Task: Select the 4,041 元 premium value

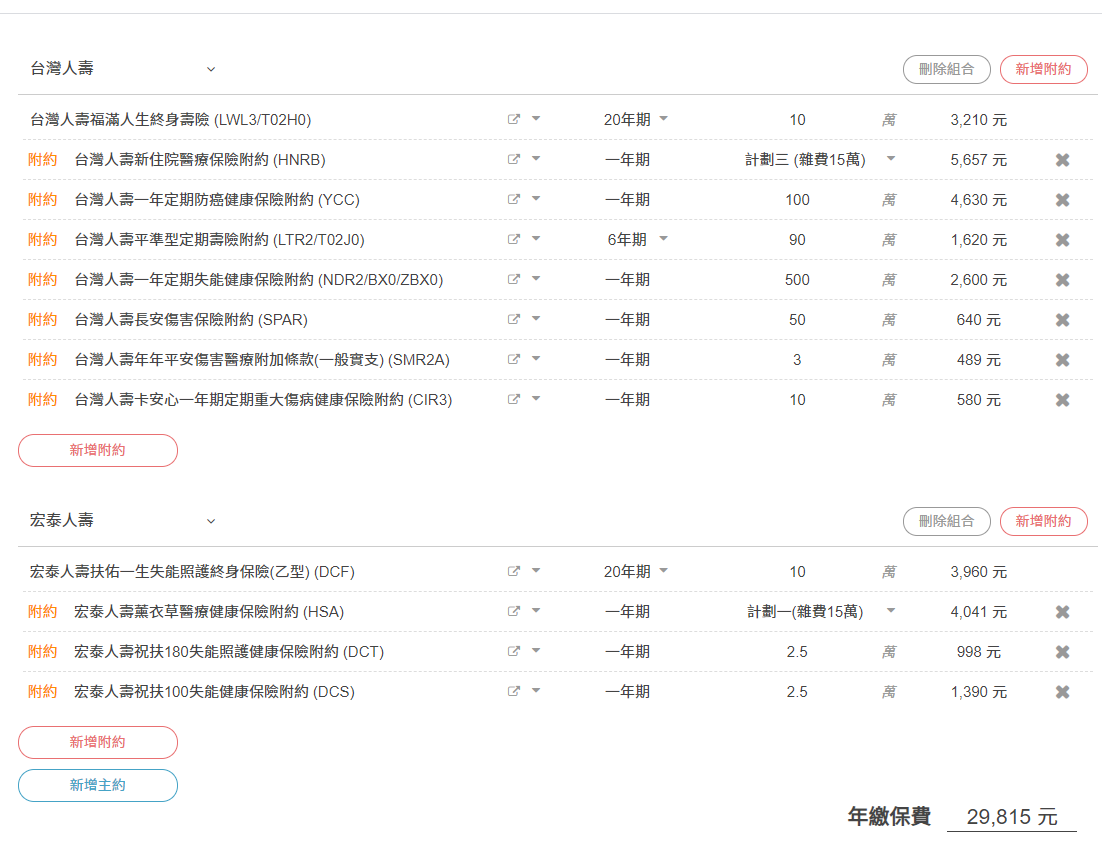Action: [978, 612]
